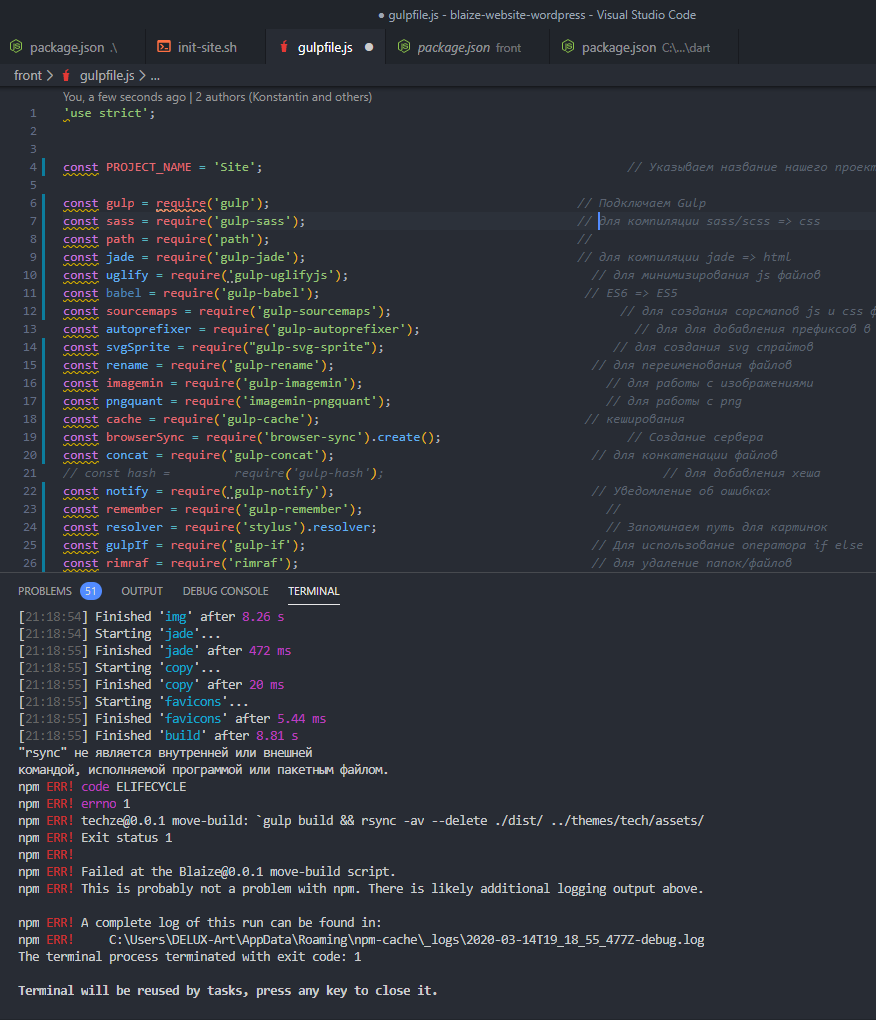Click the 'use strict' string on line 1
Viewport: 876px width, 1020px height.
[106, 113]
